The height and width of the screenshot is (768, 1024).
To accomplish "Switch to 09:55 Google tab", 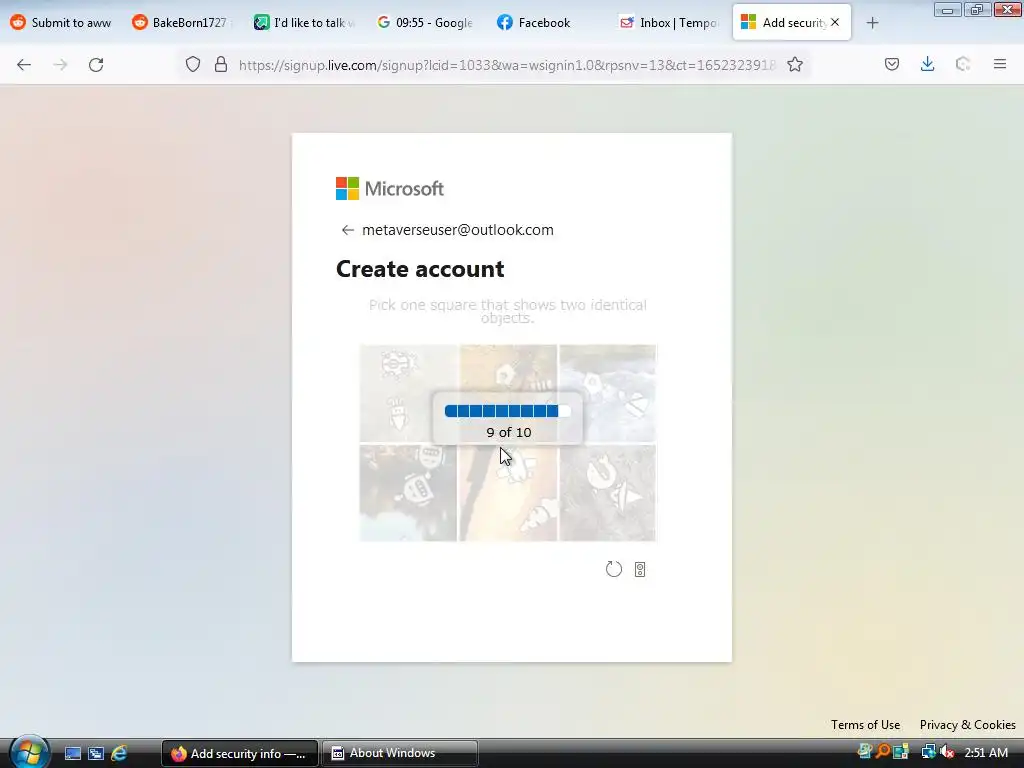I will 426,23.
